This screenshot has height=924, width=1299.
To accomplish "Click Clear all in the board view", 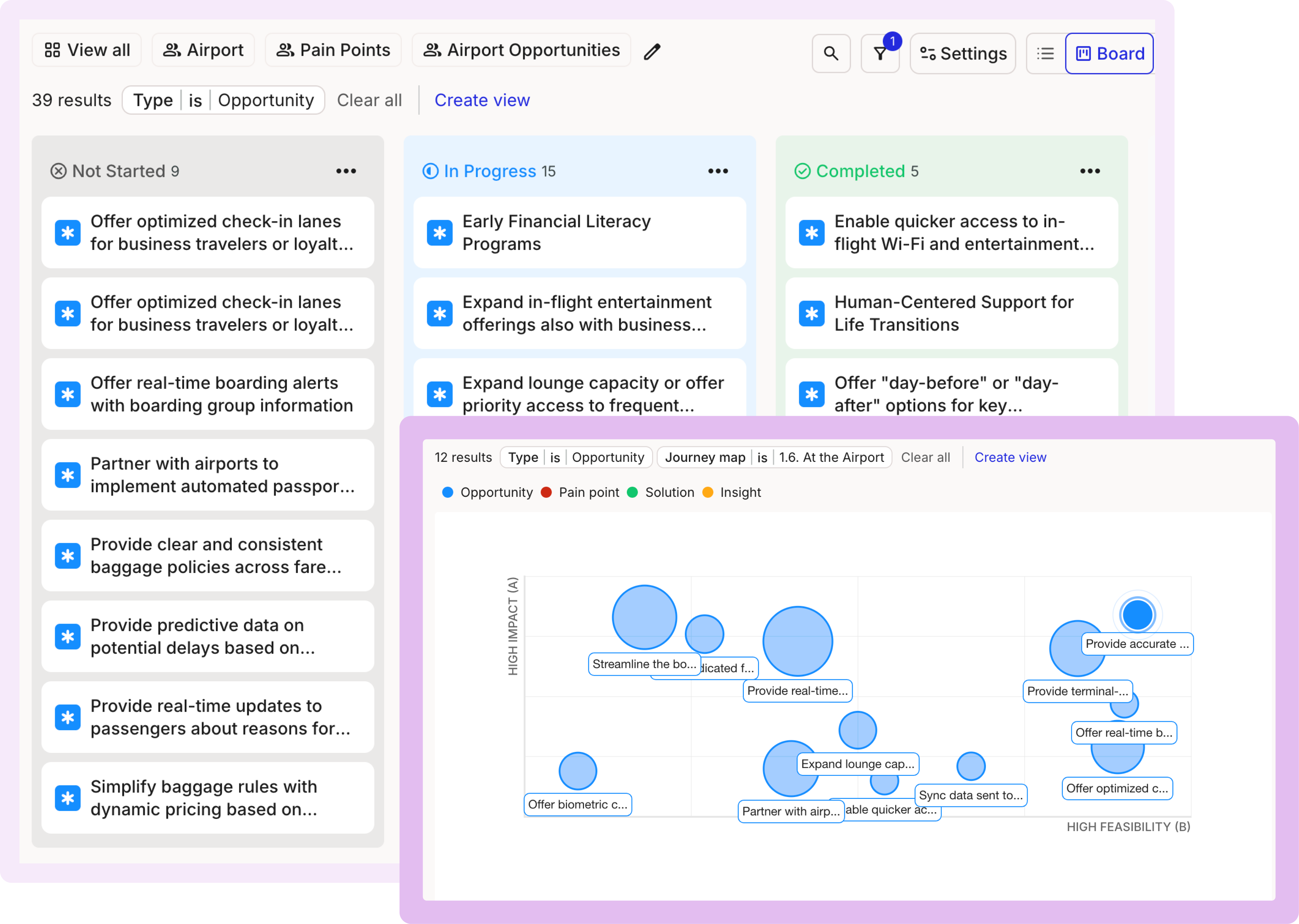I will point(369,100).
